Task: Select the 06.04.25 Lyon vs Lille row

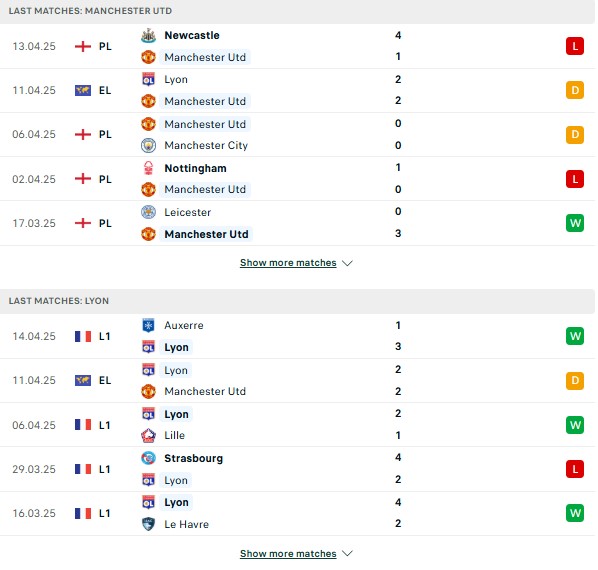Action: (x=297, y=425)
